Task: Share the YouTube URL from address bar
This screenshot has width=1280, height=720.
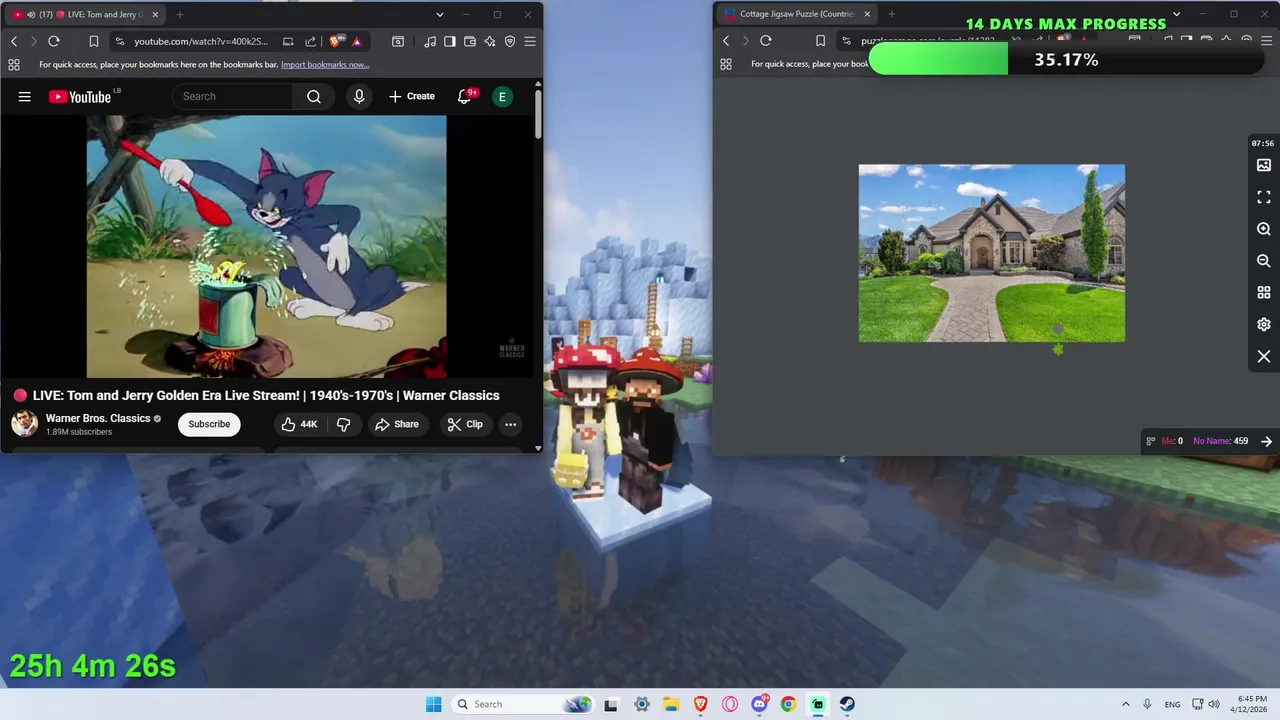Action: coord(310,41)
